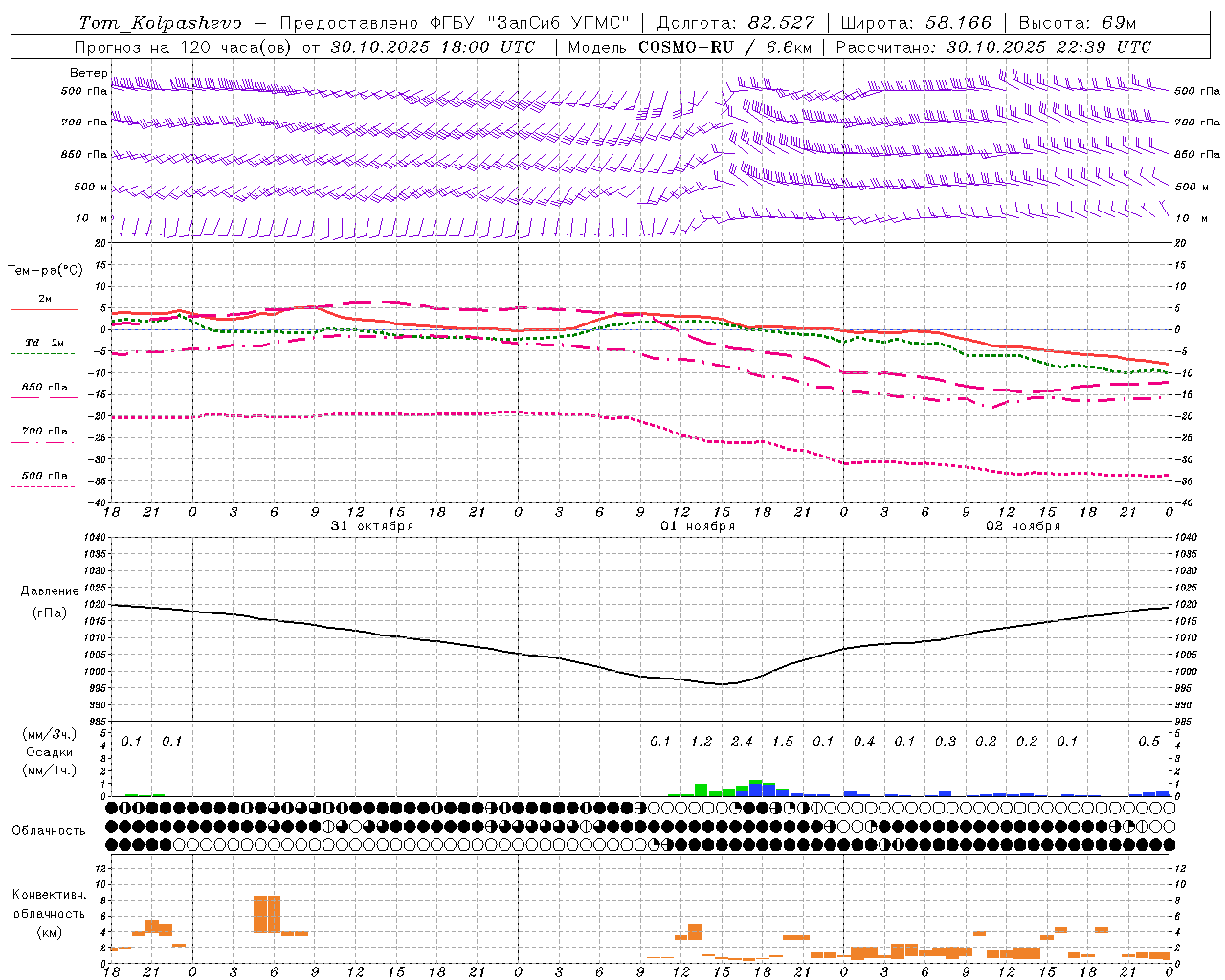Viewport: 1225px width, 980px height.
Task: Select the 'Широта: 58.166' header value
Action: [x=917, y=23]
